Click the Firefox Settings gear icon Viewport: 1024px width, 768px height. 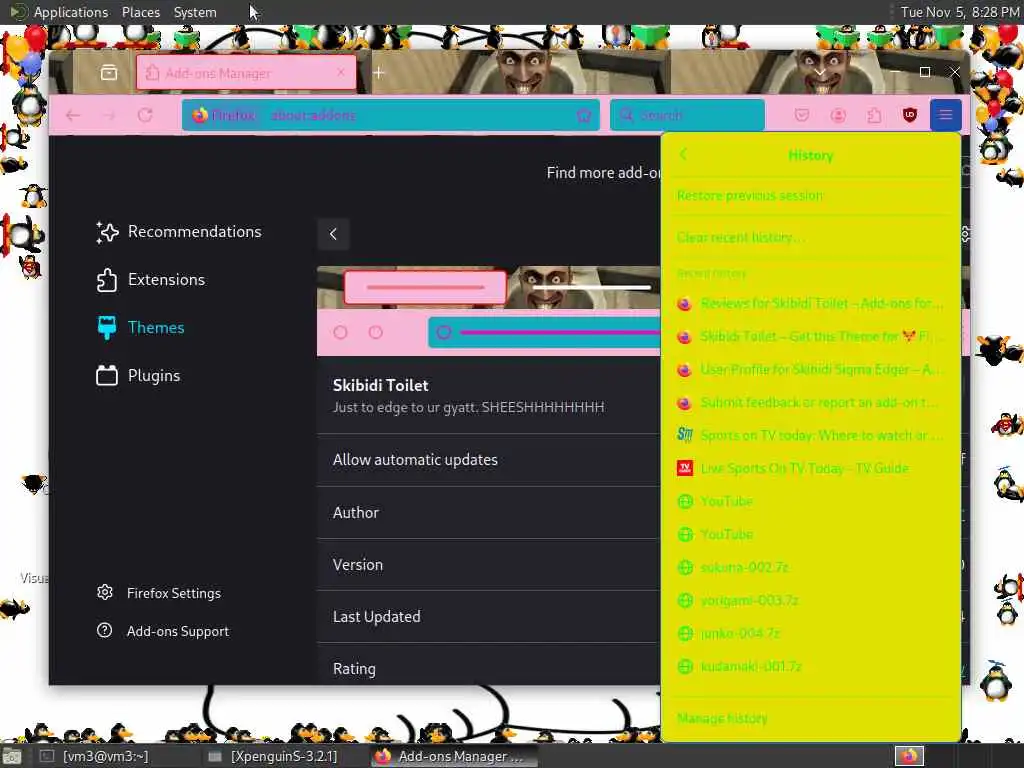tap(104, 592)
